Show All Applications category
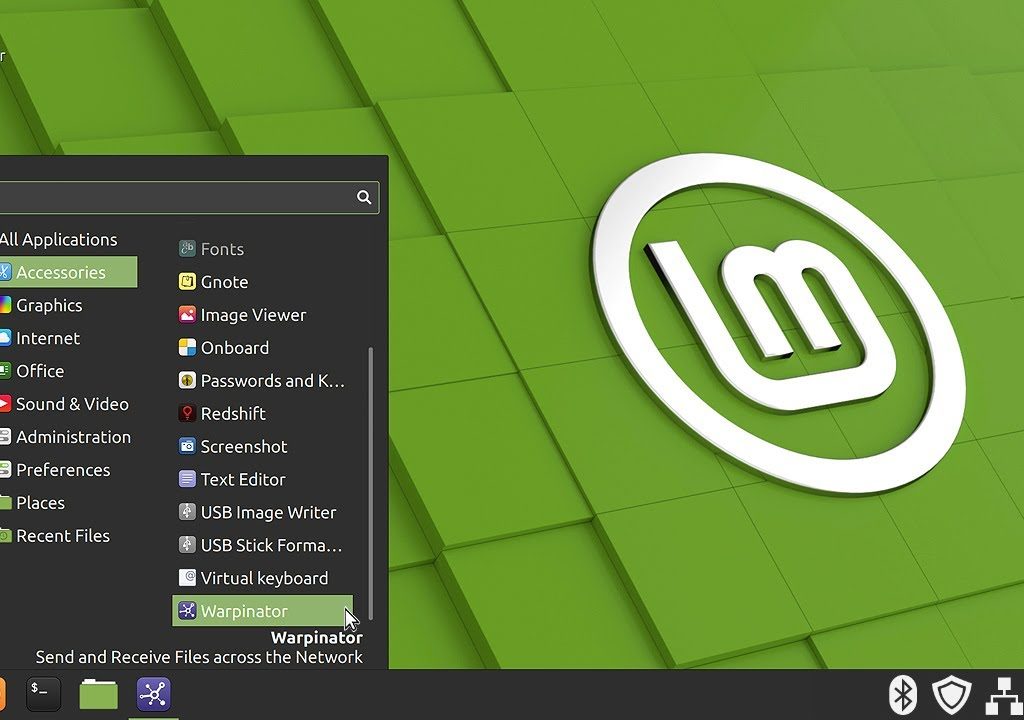The width and height of the screenshot is (1024, 720). tap(59, 240)
